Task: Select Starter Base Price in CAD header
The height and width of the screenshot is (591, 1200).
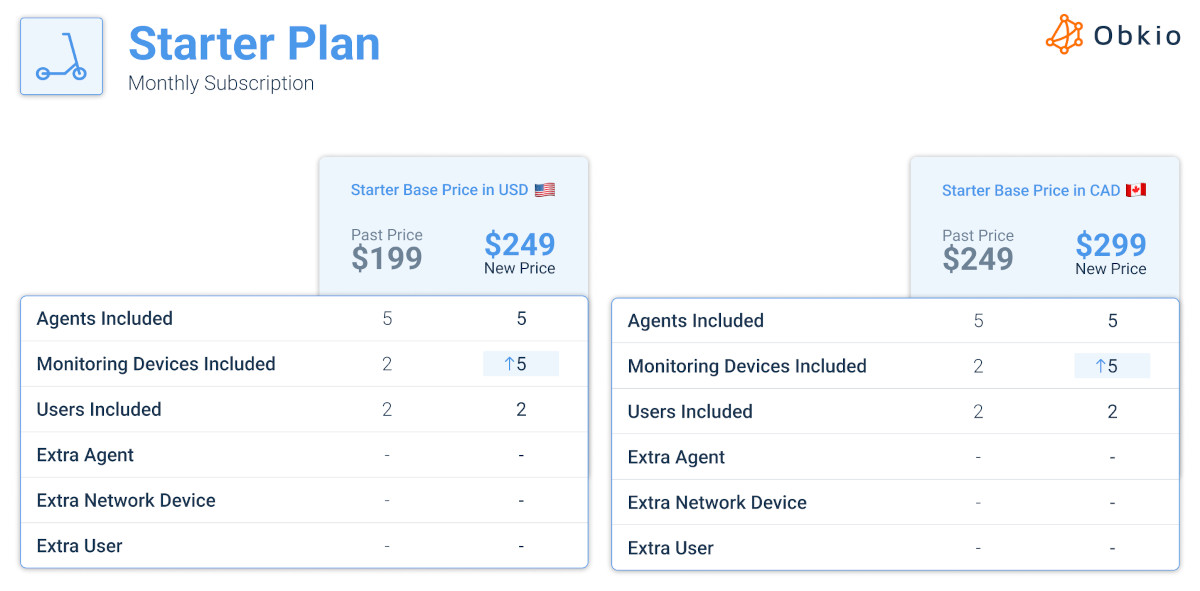Action: pyautogui.click(x=1031, y=190)
